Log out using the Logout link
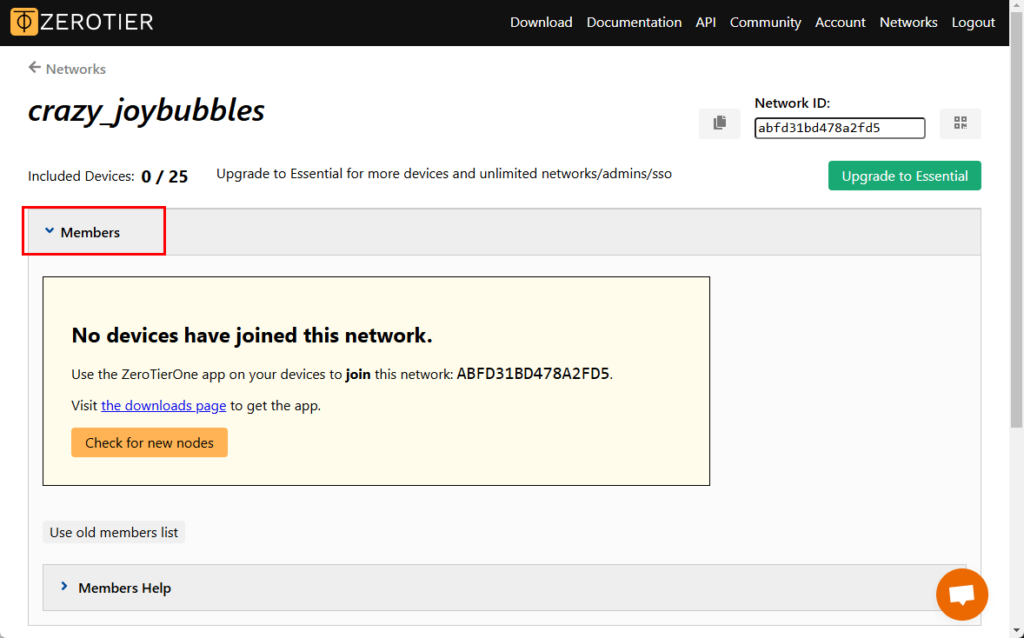The width and height of the screenshot is (1024, 638). click(973, 22)
